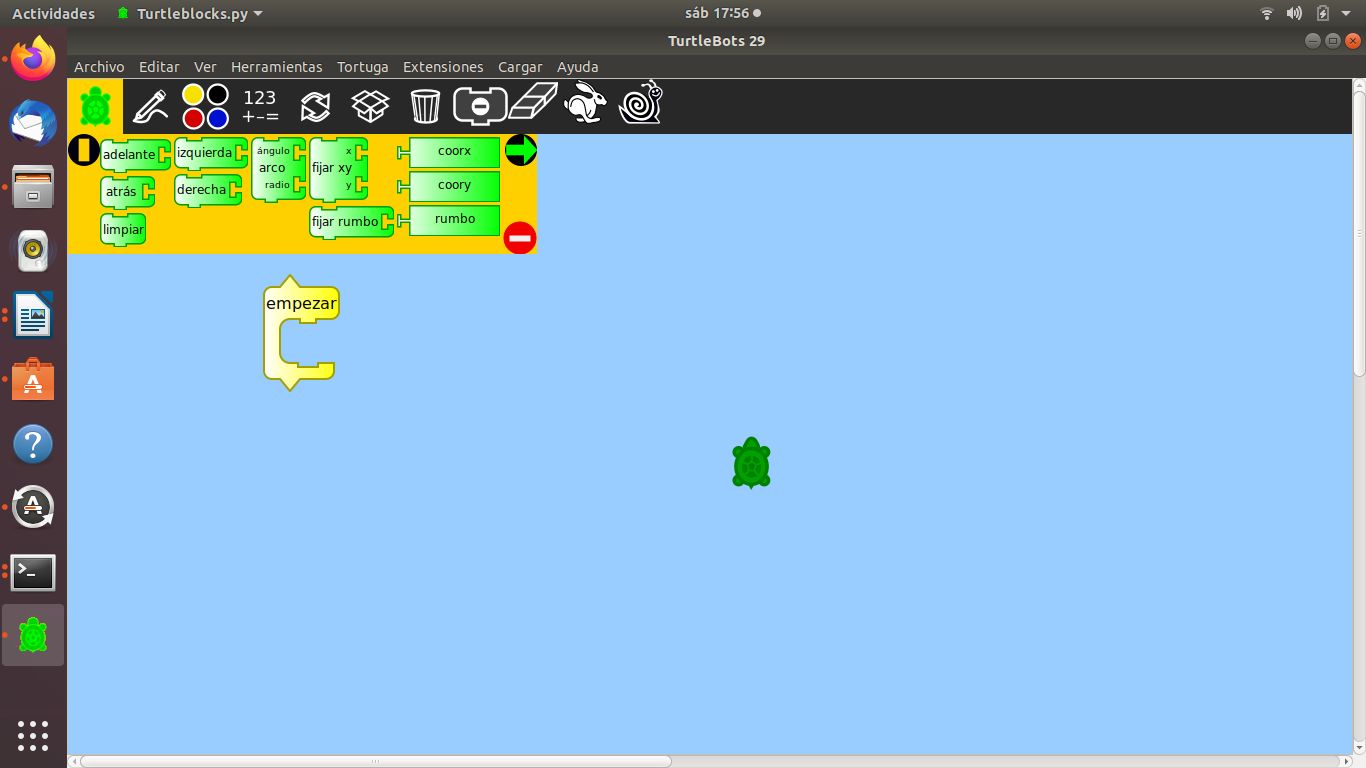The width and height of the screenshot is (1366, 768).
Task: Open the Flow palette with cycle arrows
Action: pos(315,106)
